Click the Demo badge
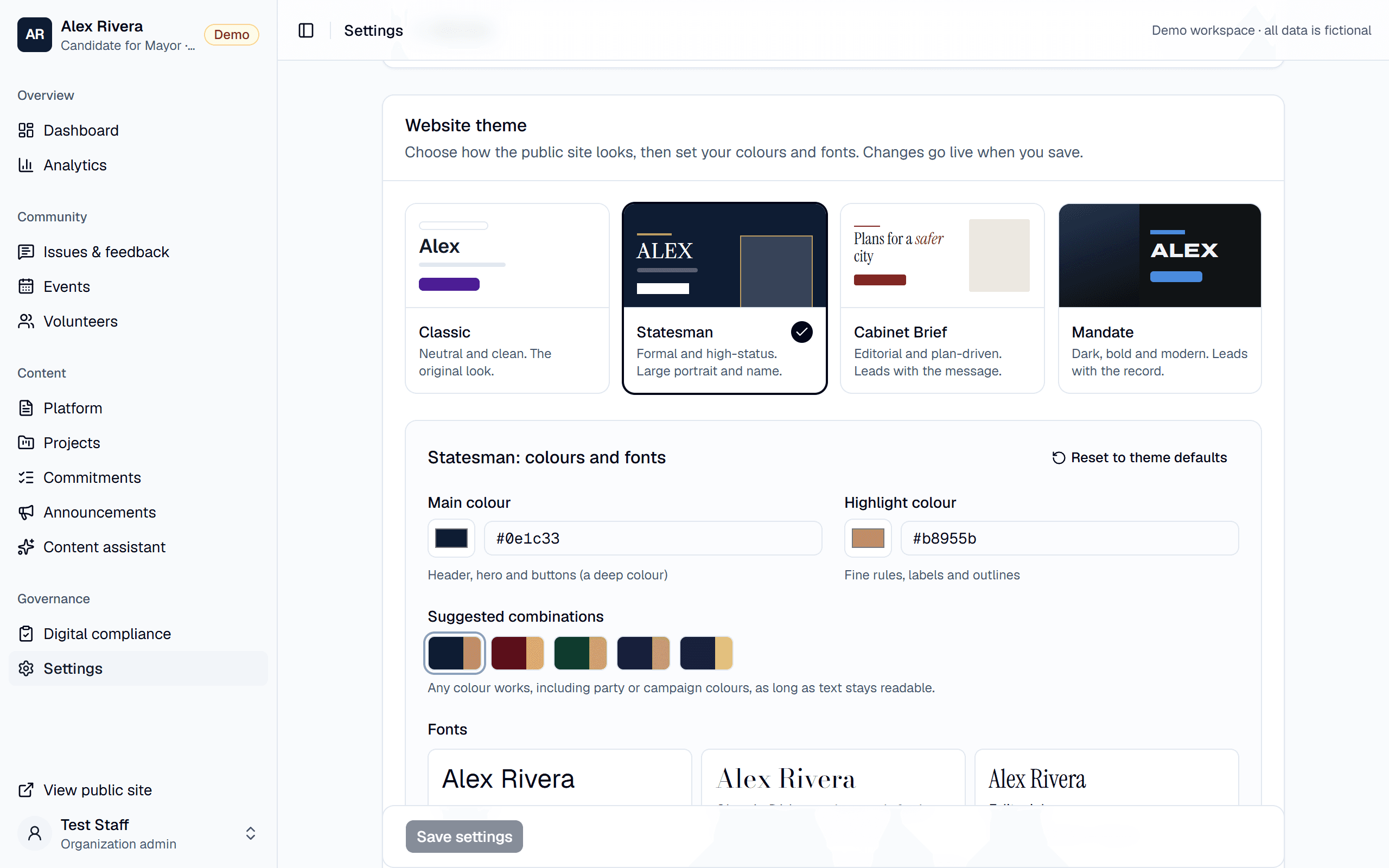 [x=231, y=34]
